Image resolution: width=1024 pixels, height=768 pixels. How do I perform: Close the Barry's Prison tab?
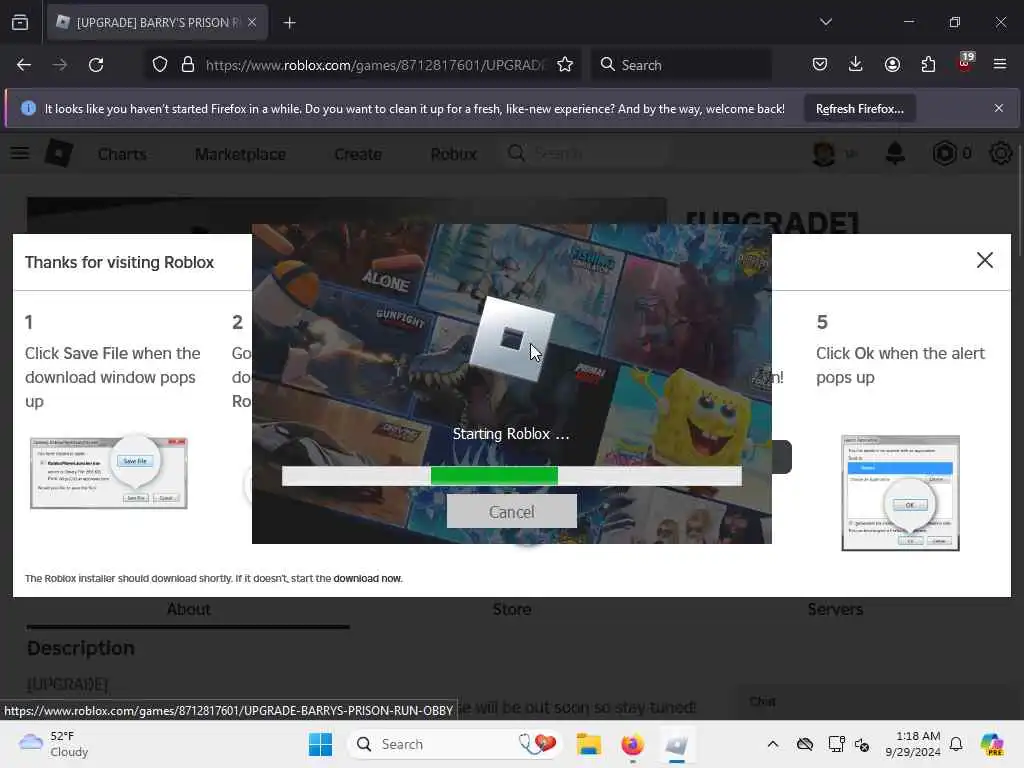tap(252, 22)
